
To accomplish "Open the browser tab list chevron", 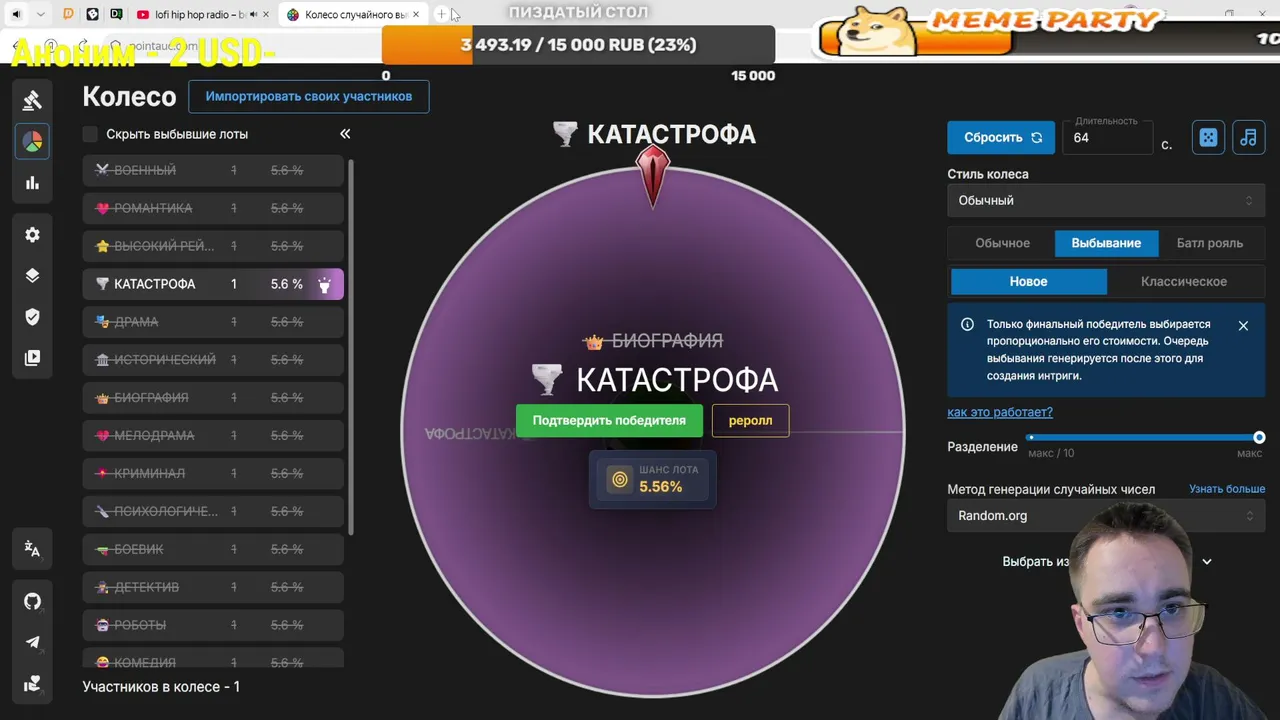I will coord(40,15).
